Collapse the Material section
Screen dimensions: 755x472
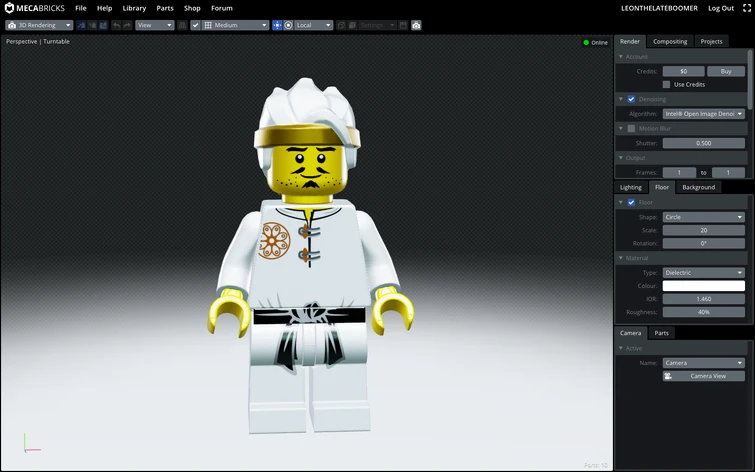pos(621,258)
